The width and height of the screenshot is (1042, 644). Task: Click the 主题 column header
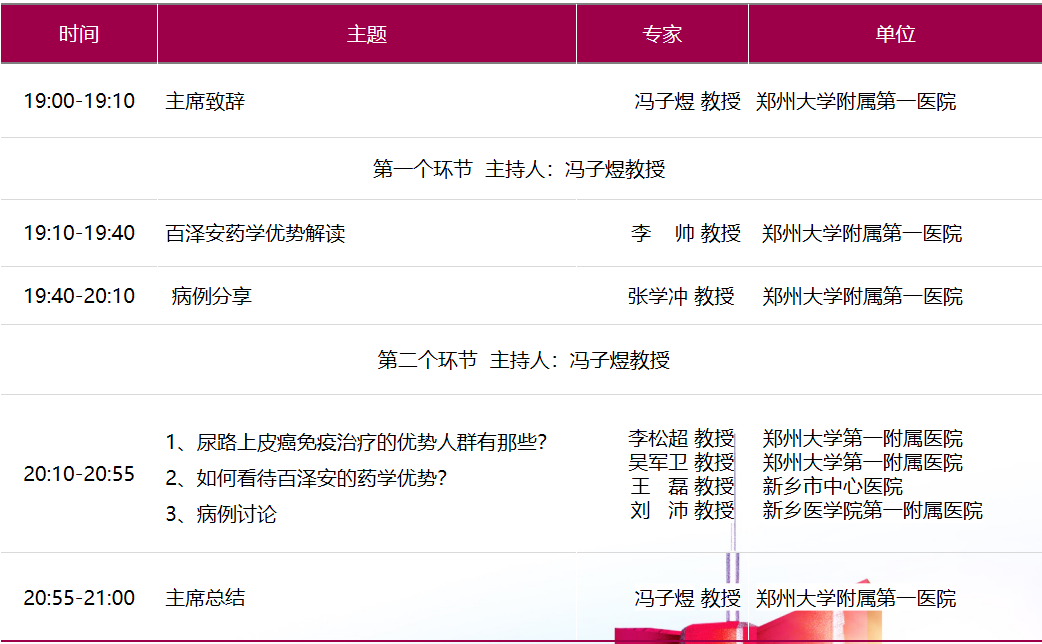click(367, 34)
